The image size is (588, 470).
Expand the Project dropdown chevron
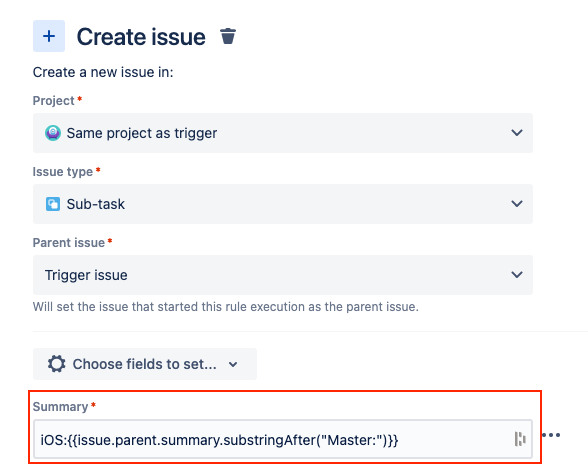coord(517,133)
